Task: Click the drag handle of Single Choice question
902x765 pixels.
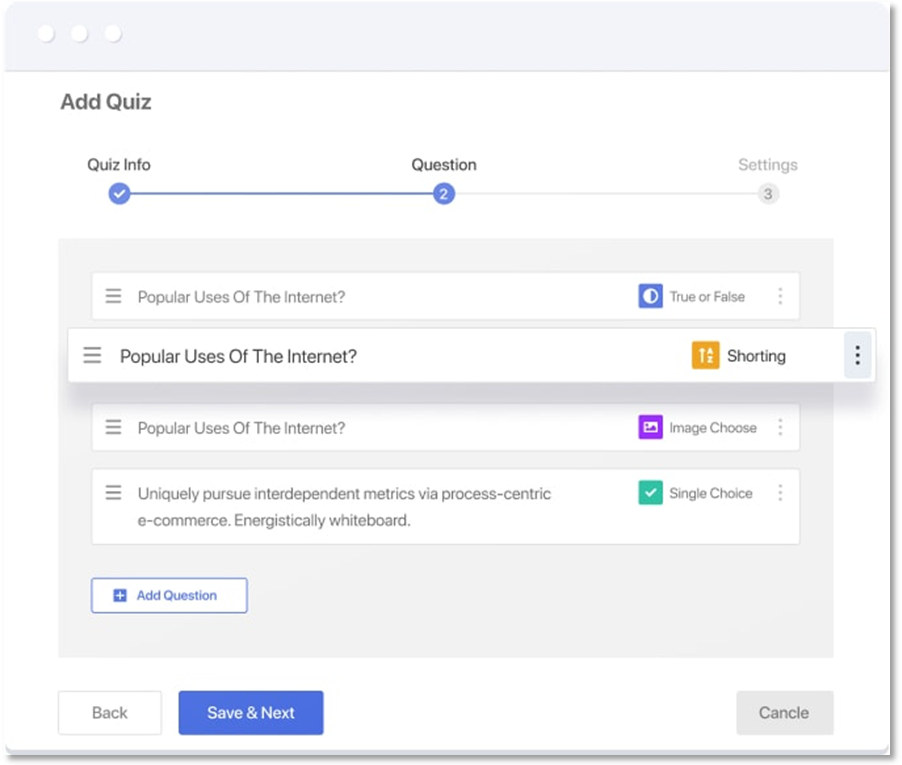Action: [113, 492]
